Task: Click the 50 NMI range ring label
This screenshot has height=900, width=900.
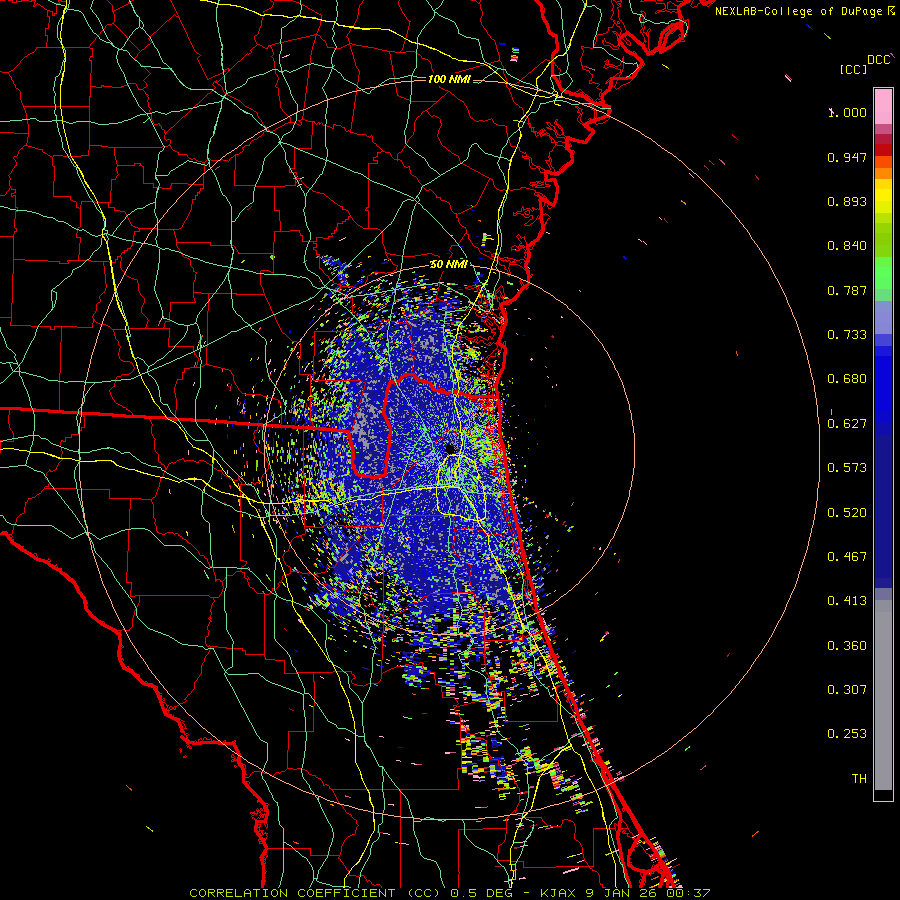Action: coord(448,265)
